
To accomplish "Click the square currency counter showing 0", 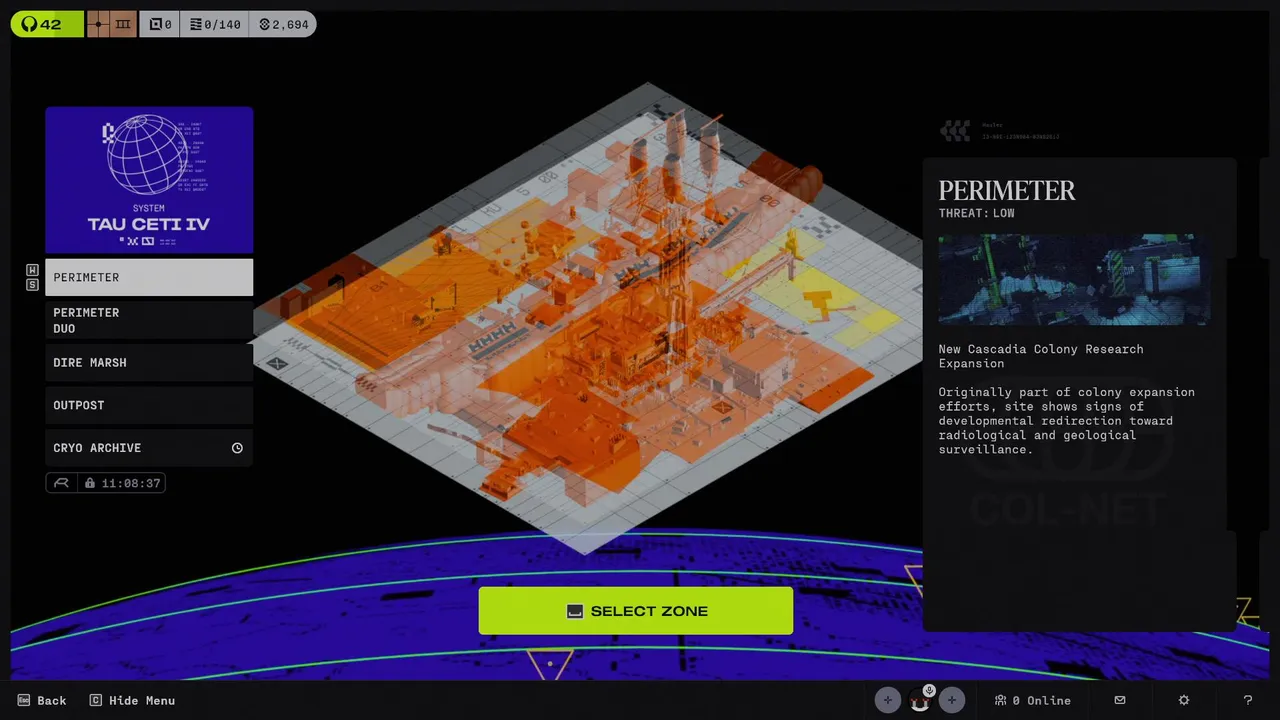I will coord(160,24).
